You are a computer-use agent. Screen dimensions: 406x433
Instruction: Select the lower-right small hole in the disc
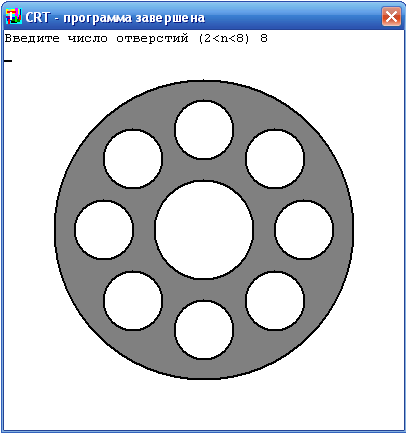(x=275, y=301)
